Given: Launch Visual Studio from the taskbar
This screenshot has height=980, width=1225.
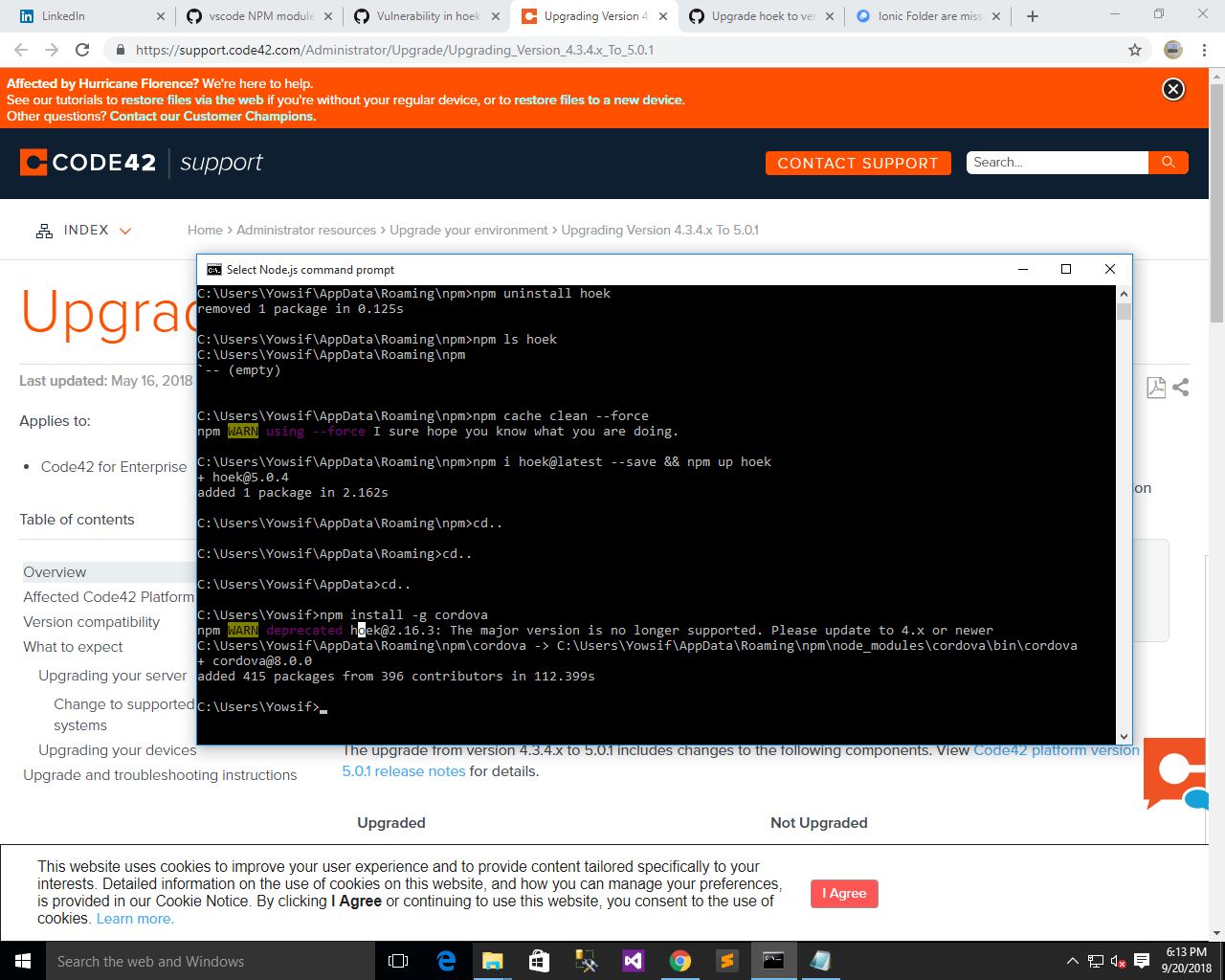Looking at the screenshot, I should pyautogui.click(x=634, y=960).
